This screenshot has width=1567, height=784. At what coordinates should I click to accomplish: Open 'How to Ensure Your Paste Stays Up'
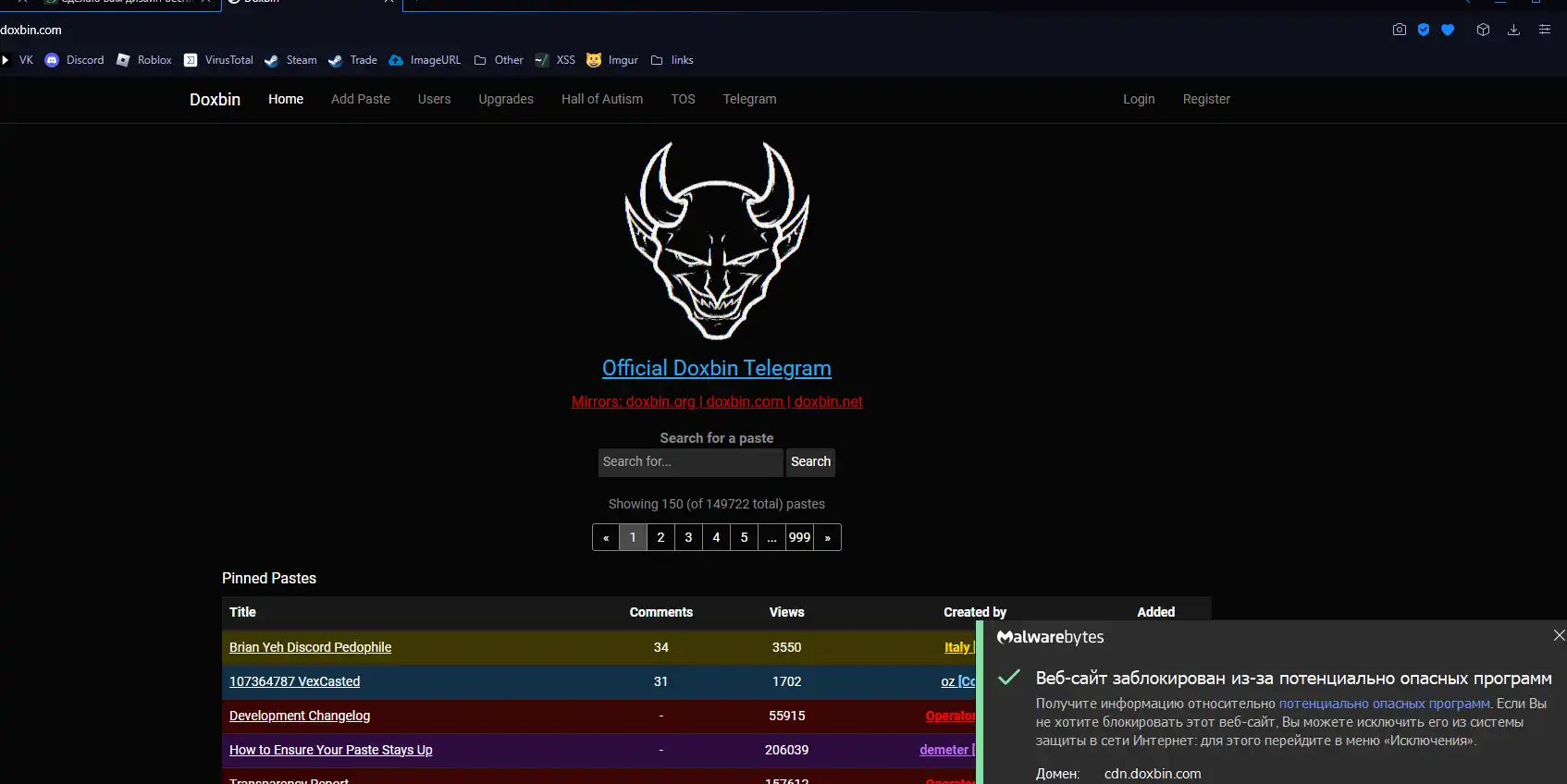click(x=331, y=750)
